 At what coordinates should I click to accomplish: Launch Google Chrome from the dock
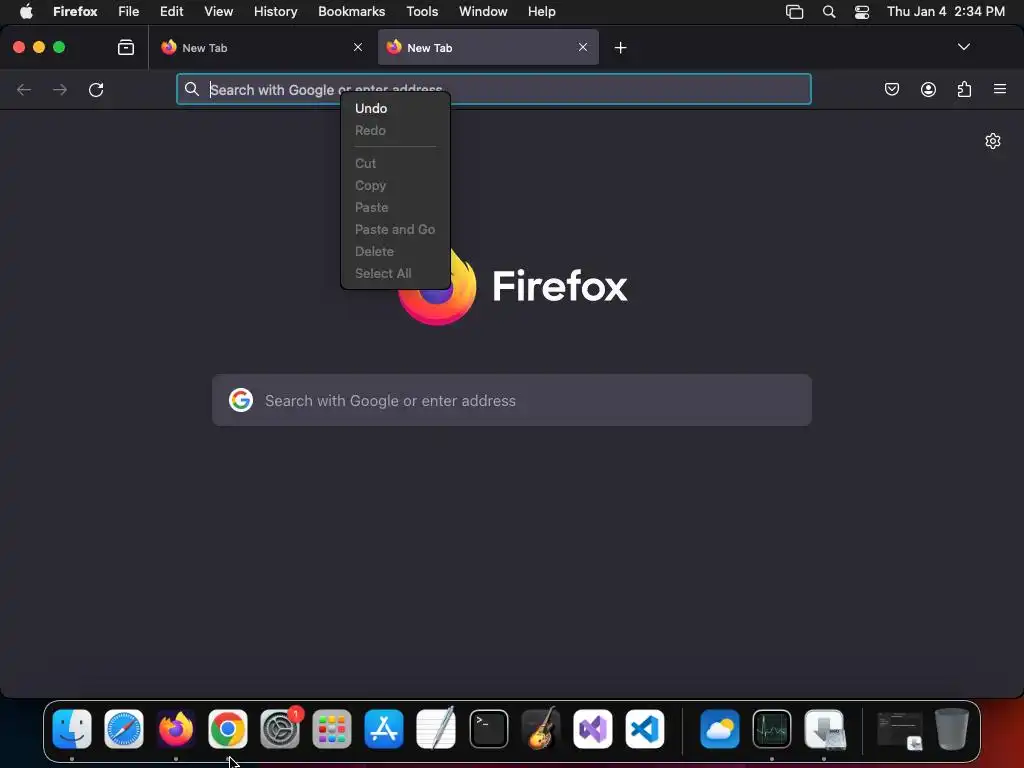(227, 729)
